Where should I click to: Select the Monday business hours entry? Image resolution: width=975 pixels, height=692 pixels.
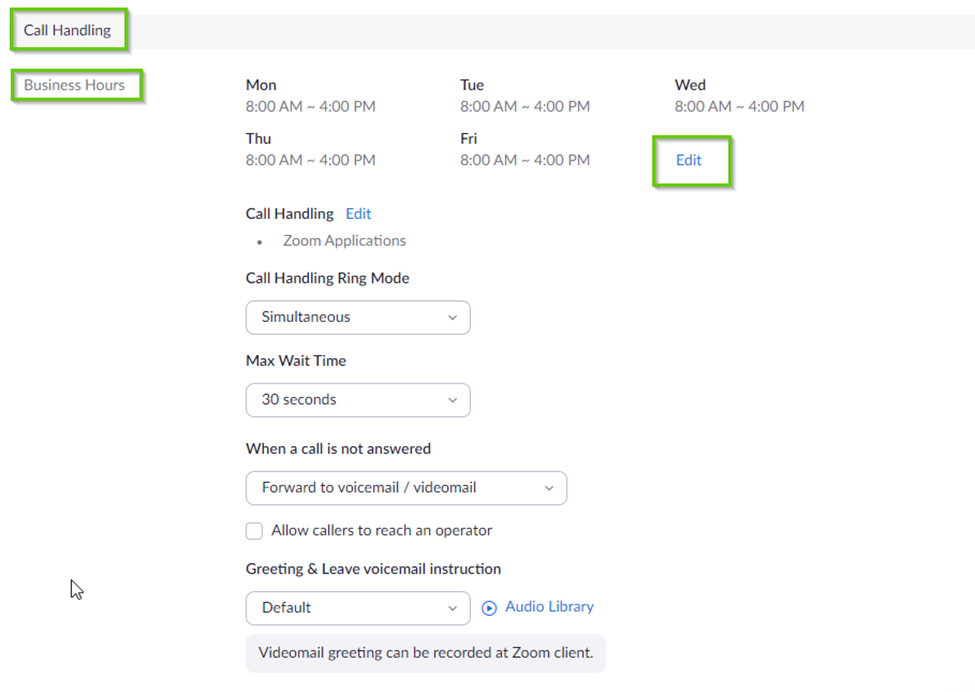point(310,96)
